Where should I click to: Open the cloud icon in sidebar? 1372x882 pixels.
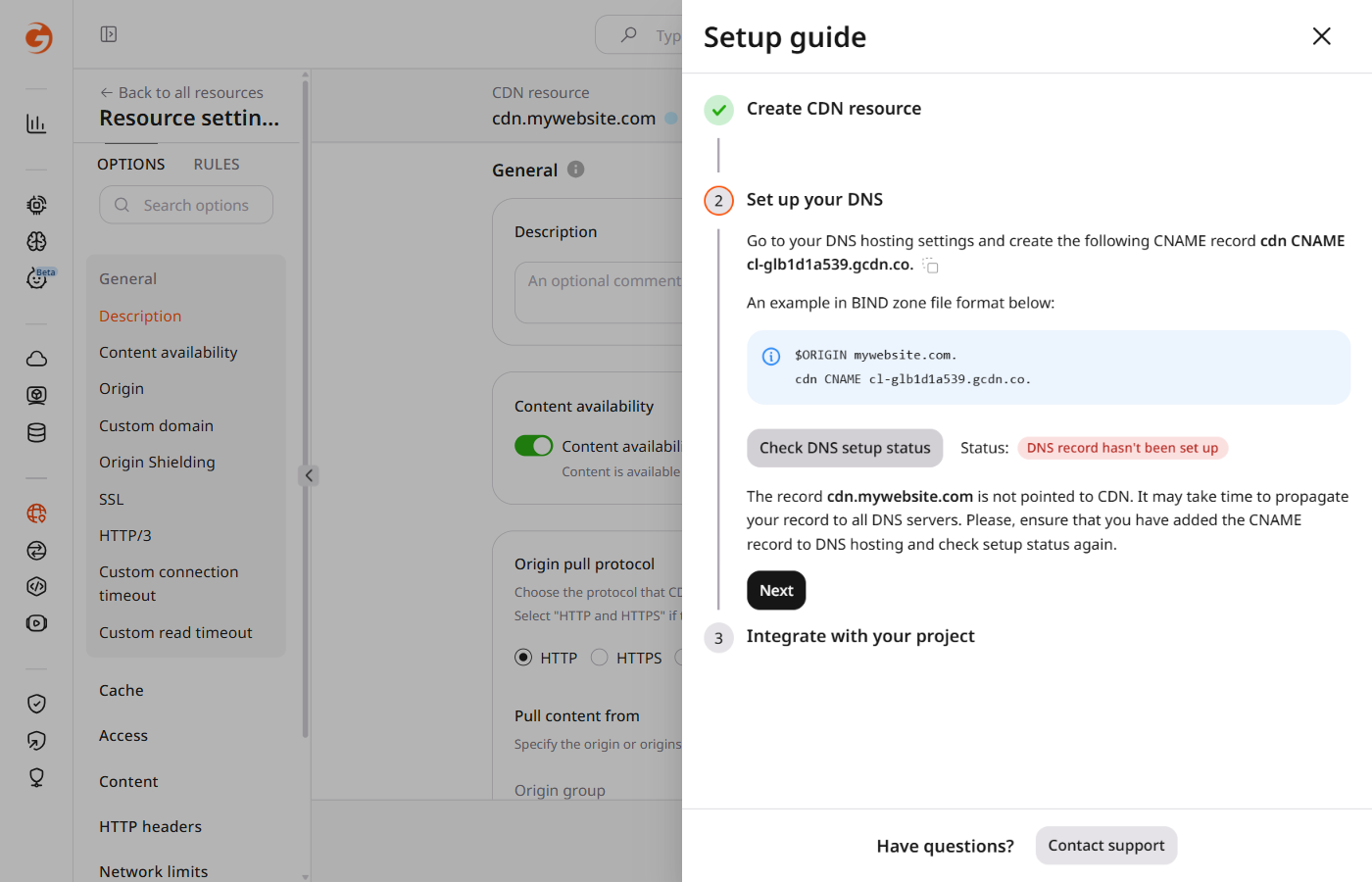click(x=36, y=359)
